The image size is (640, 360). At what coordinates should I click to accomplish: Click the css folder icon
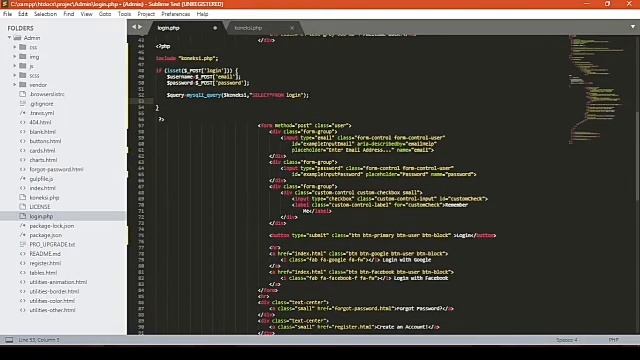[23, 47]
